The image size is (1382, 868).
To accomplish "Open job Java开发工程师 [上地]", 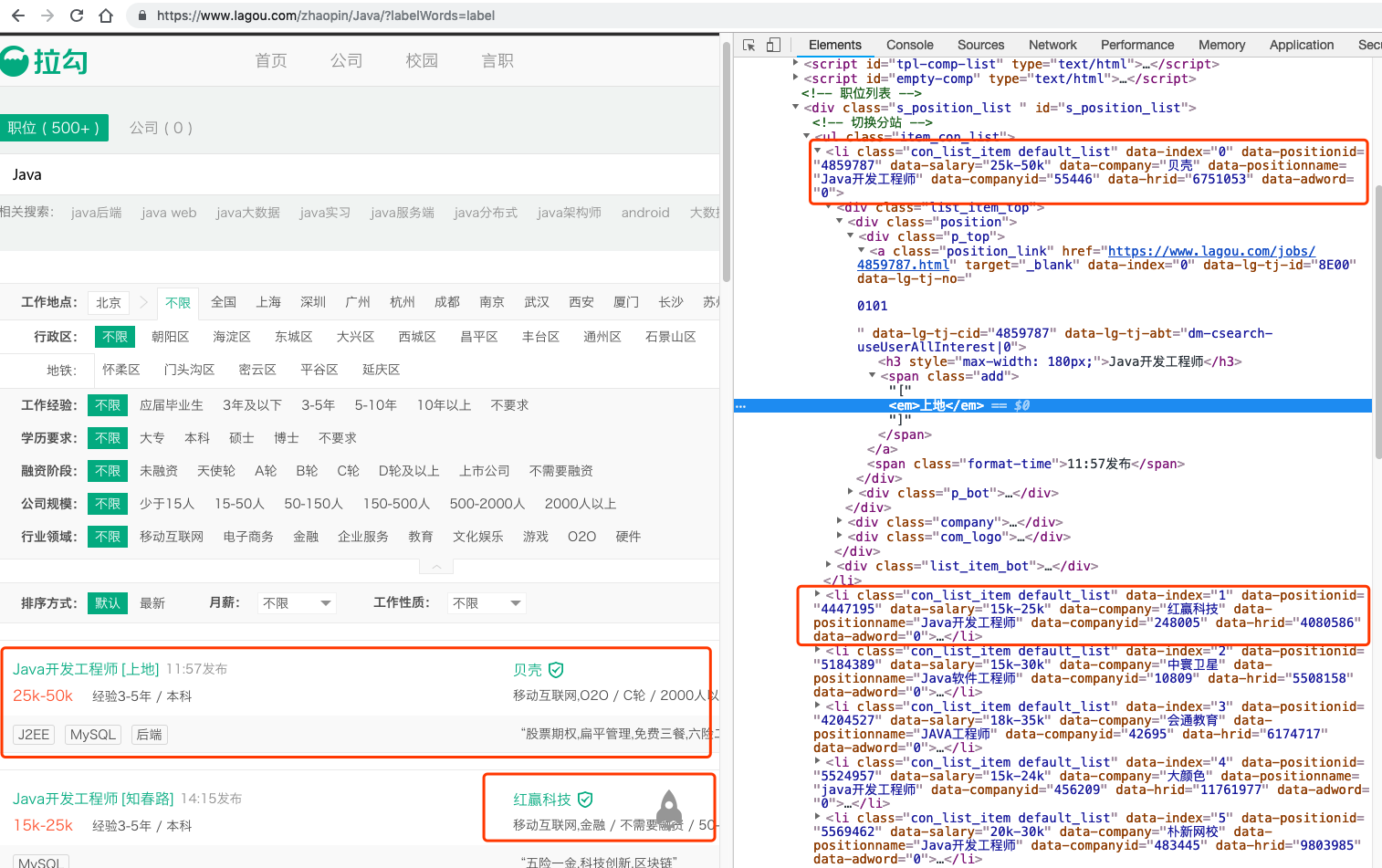I will click(86, 669).
